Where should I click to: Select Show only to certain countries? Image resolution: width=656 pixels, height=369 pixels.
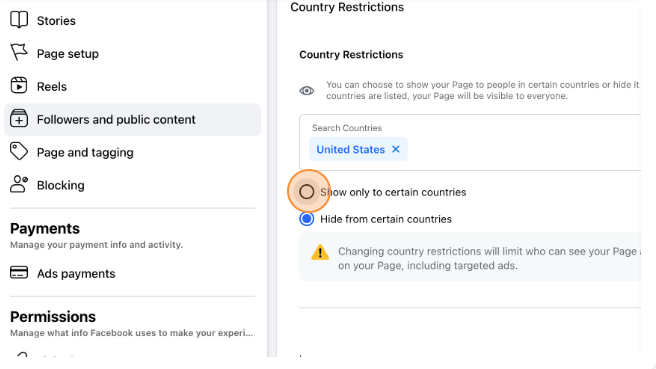(307, 192)
